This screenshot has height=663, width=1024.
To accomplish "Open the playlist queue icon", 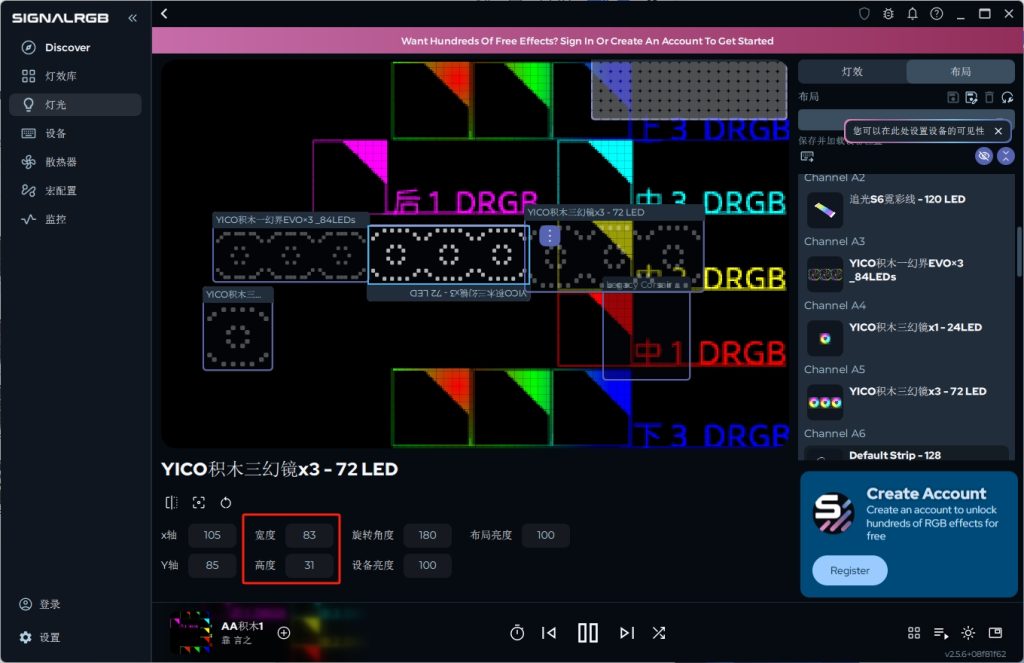I will tap(941, 632).
